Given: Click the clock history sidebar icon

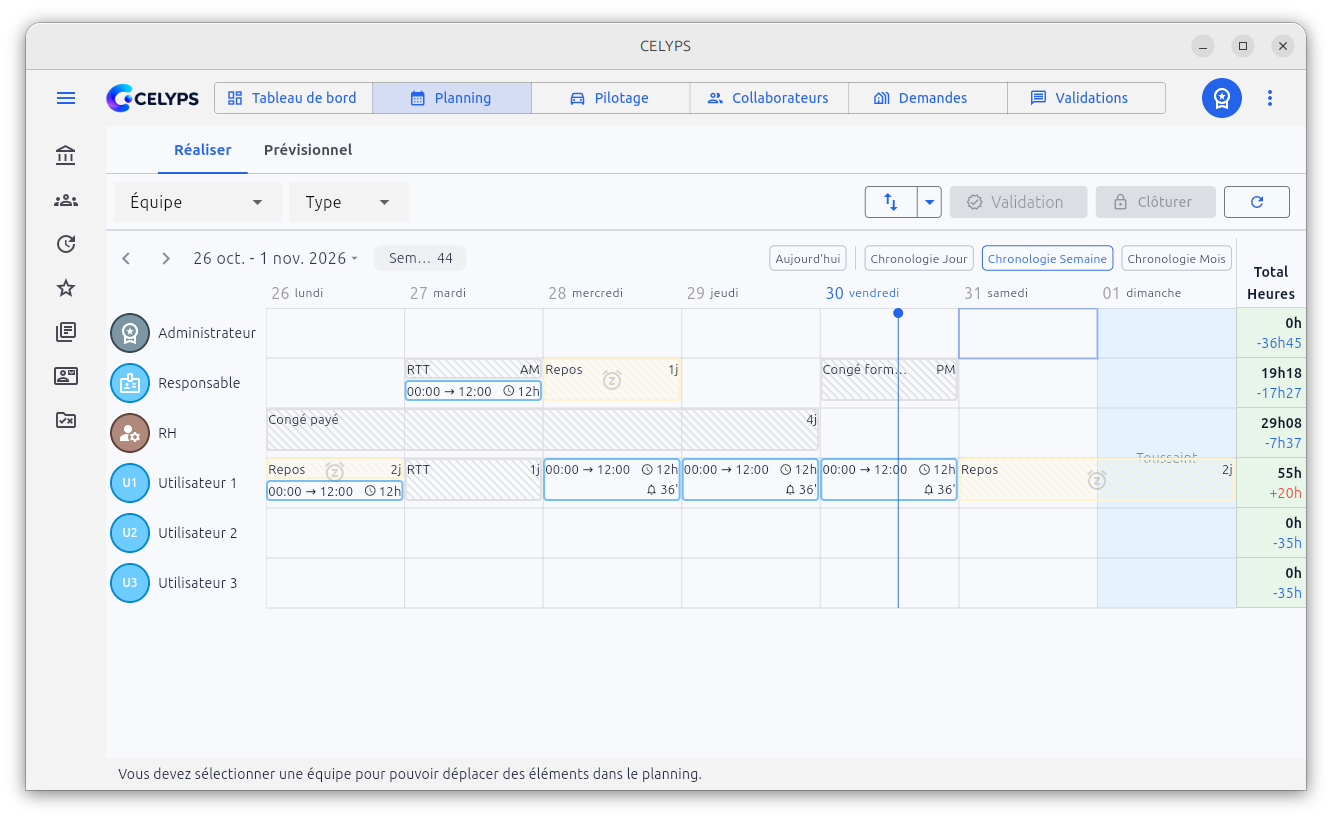Looking at the screenshot, I should (66, 244).
